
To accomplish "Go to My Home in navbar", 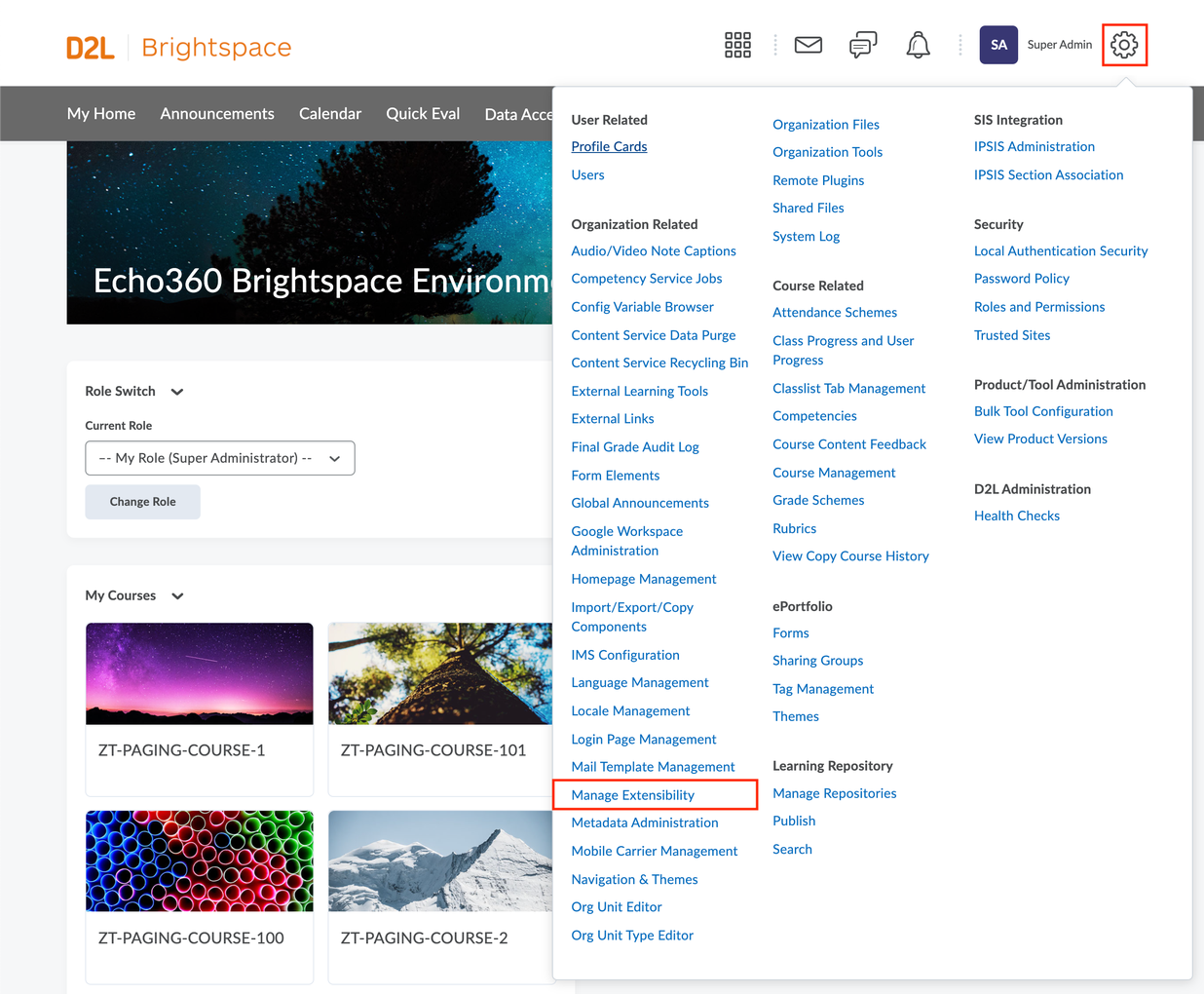I will [101, 114].
